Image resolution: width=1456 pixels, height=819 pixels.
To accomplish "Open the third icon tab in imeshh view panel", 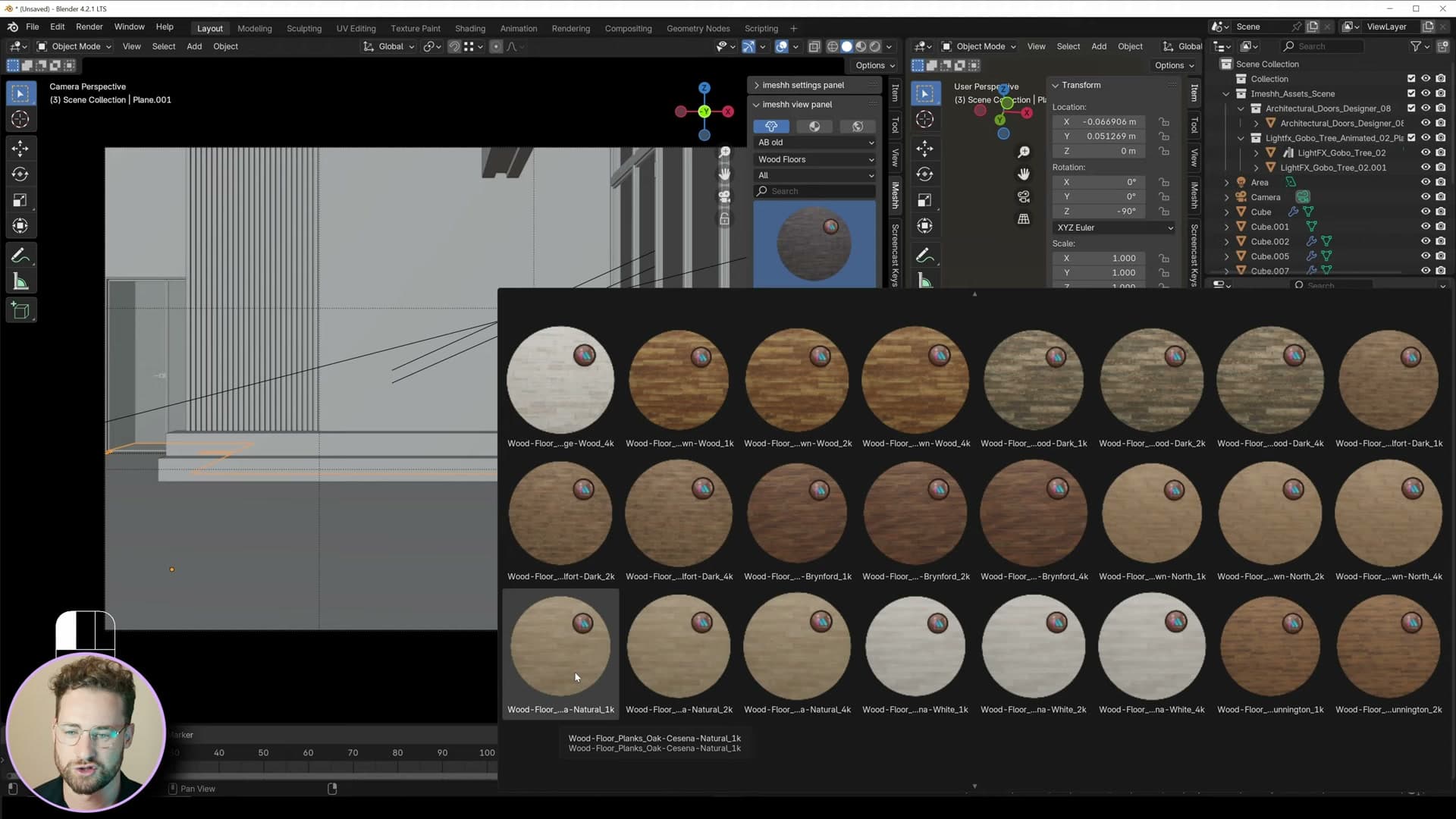I will click(x=858, y=127).
